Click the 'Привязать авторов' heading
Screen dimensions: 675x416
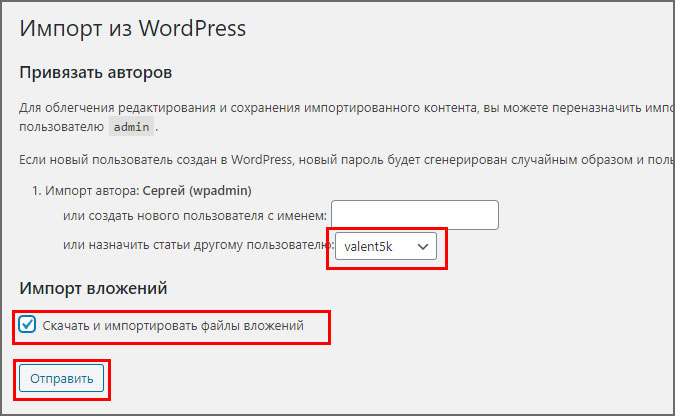click(x=96, y=72)
